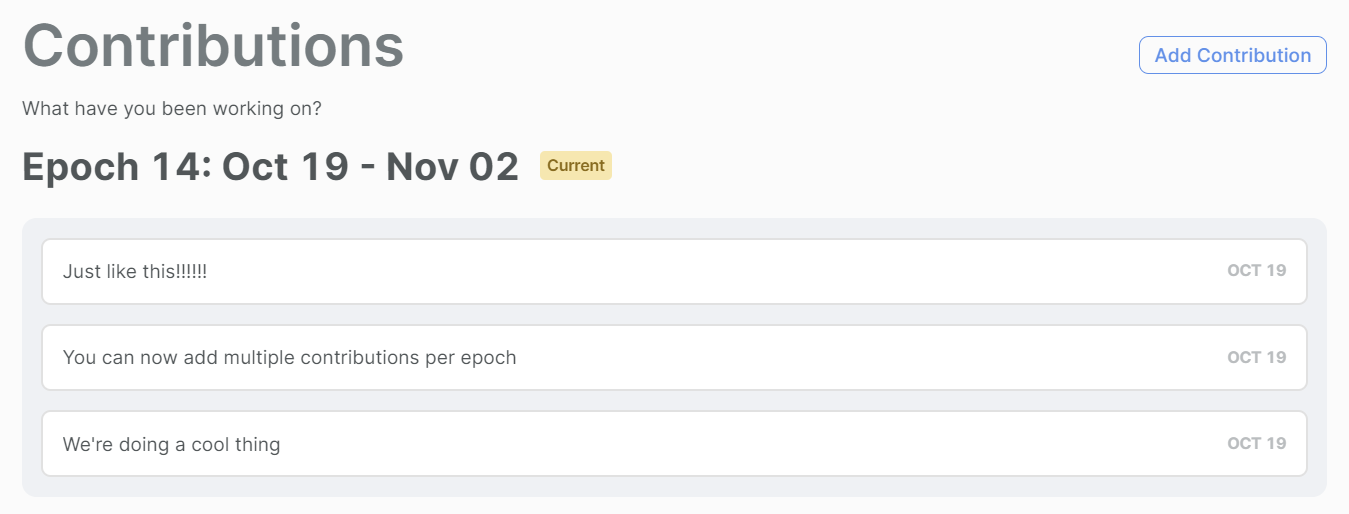This screenshot has height=514, width=1349.
Task: Click the "We're doing a cool thing" text
Action: (x=171, y=444)
